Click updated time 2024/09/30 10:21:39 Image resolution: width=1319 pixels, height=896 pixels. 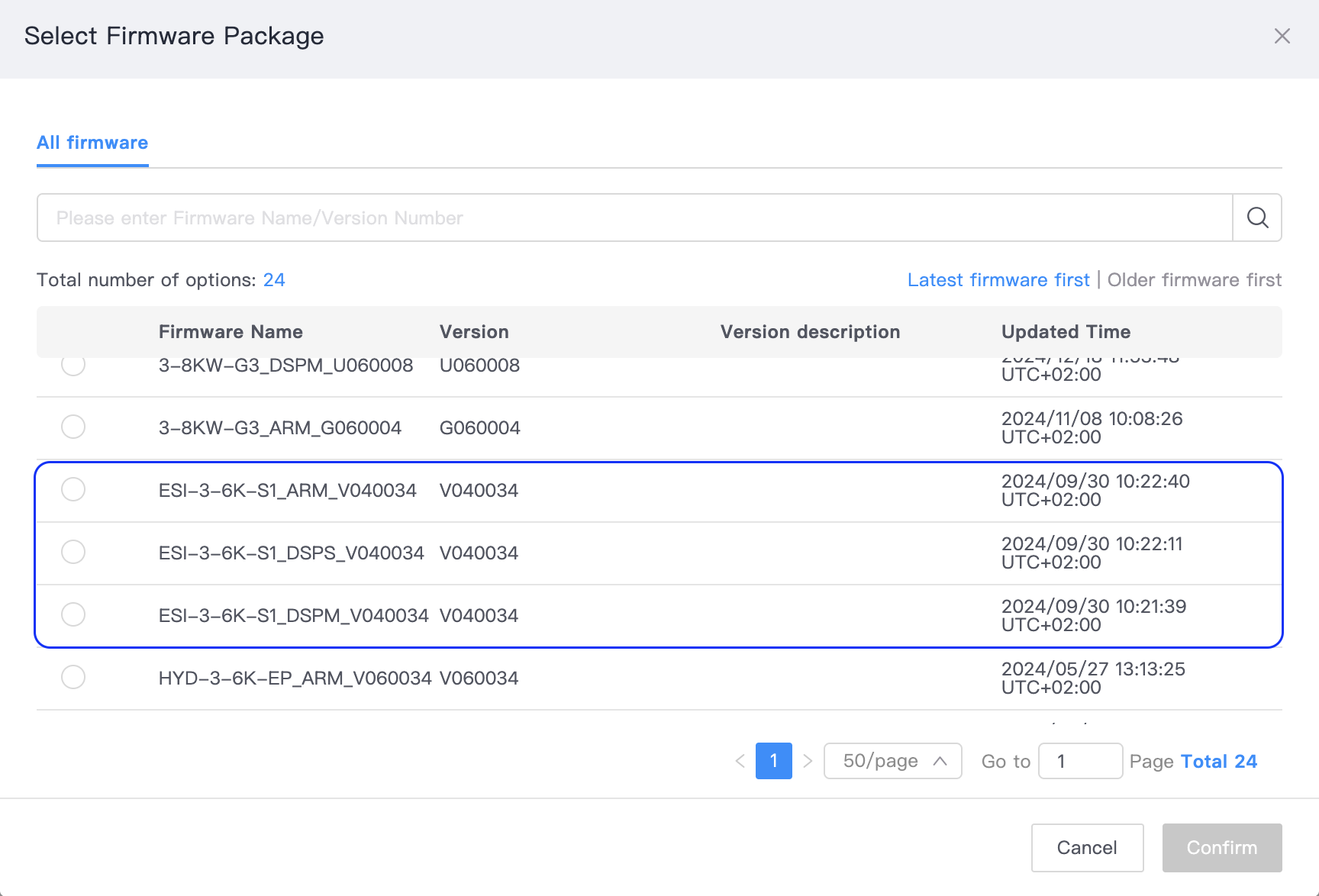pos(1094,606)
